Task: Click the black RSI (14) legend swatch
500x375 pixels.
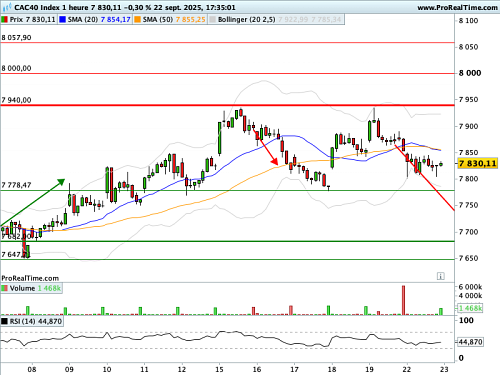Action: coord(5,321)
